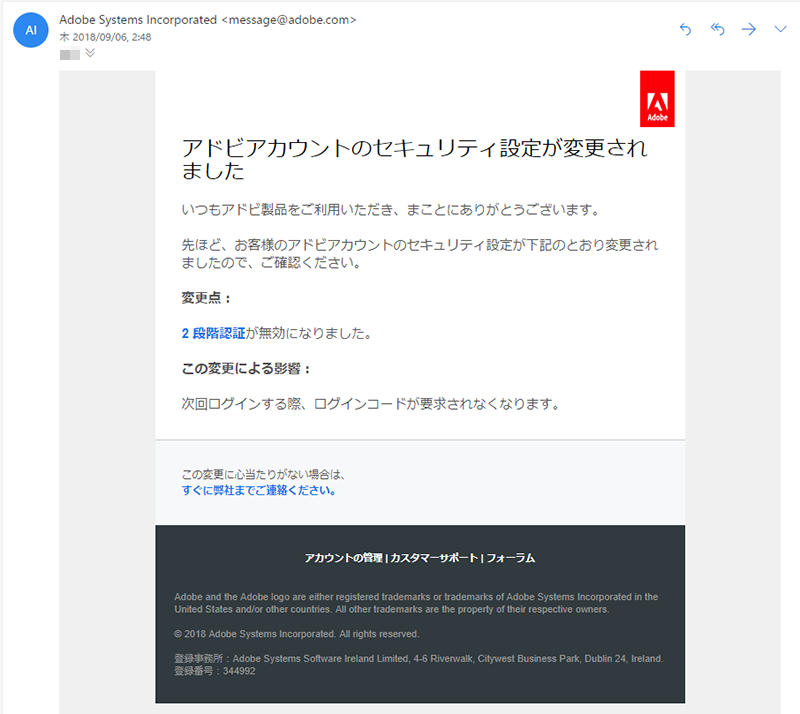800x714 pixels.
Task: Click the Forward arrow icon
Action: 749,30
